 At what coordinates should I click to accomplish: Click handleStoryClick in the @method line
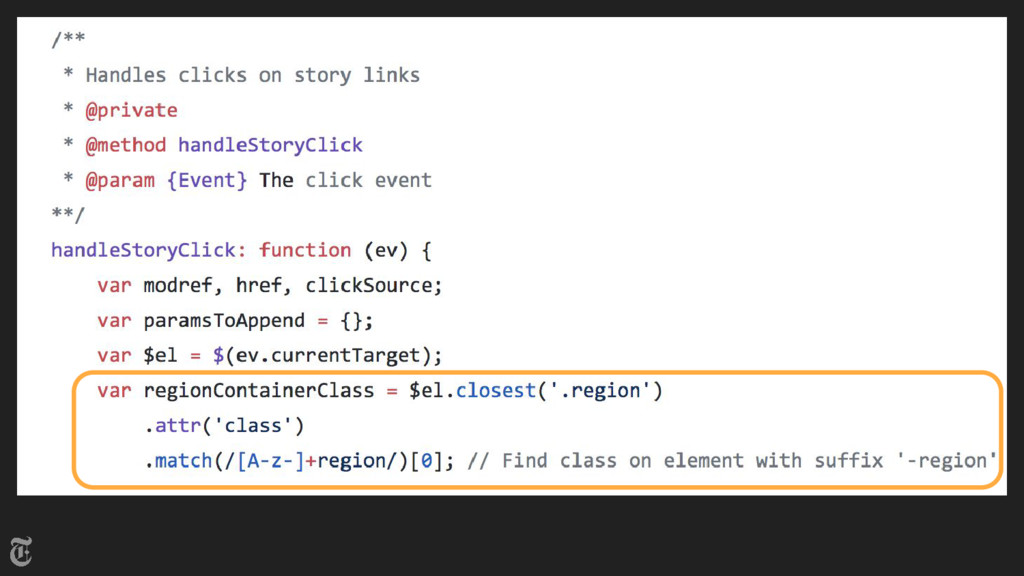coord(270,145)
